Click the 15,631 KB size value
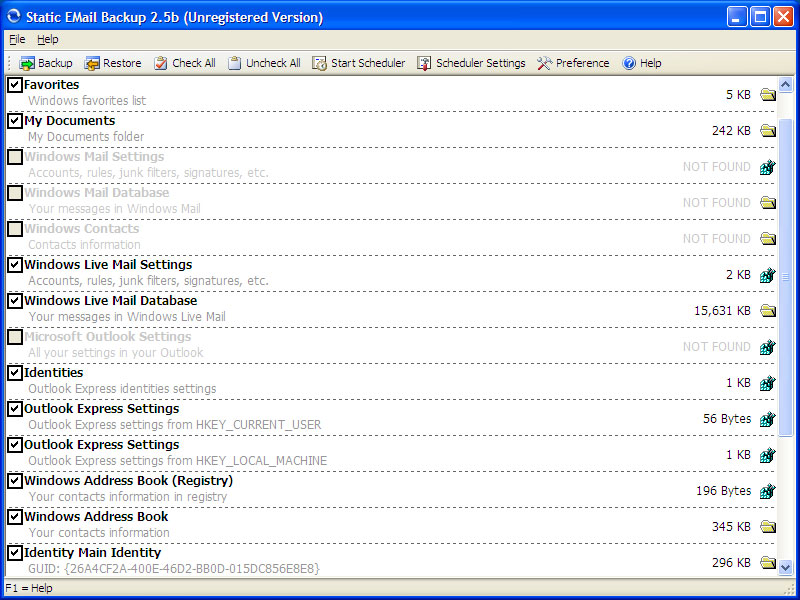 point(722,311)
